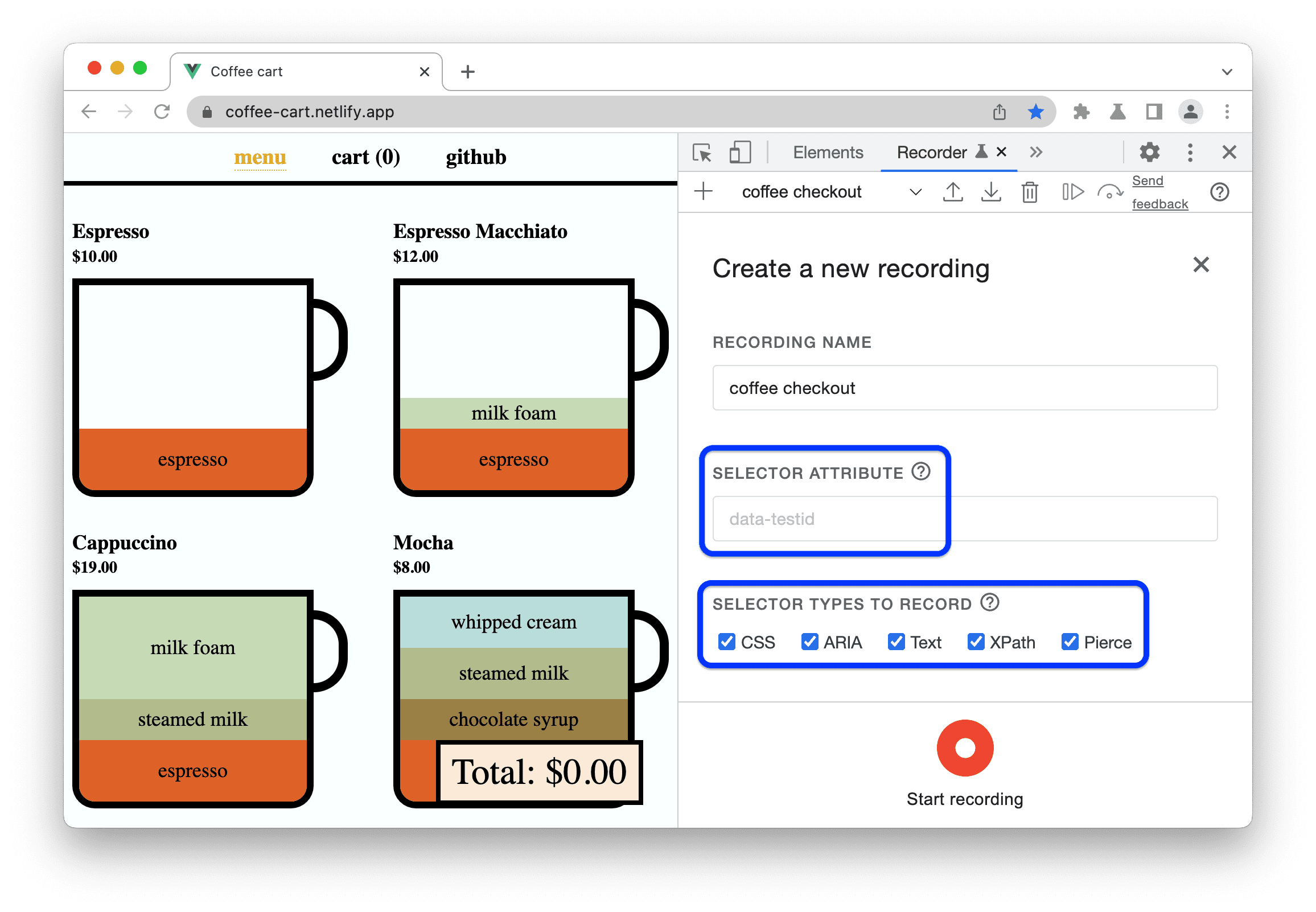1316x912 pixels.
Task: Select the menu navigation tab
Action: point(257,156)
